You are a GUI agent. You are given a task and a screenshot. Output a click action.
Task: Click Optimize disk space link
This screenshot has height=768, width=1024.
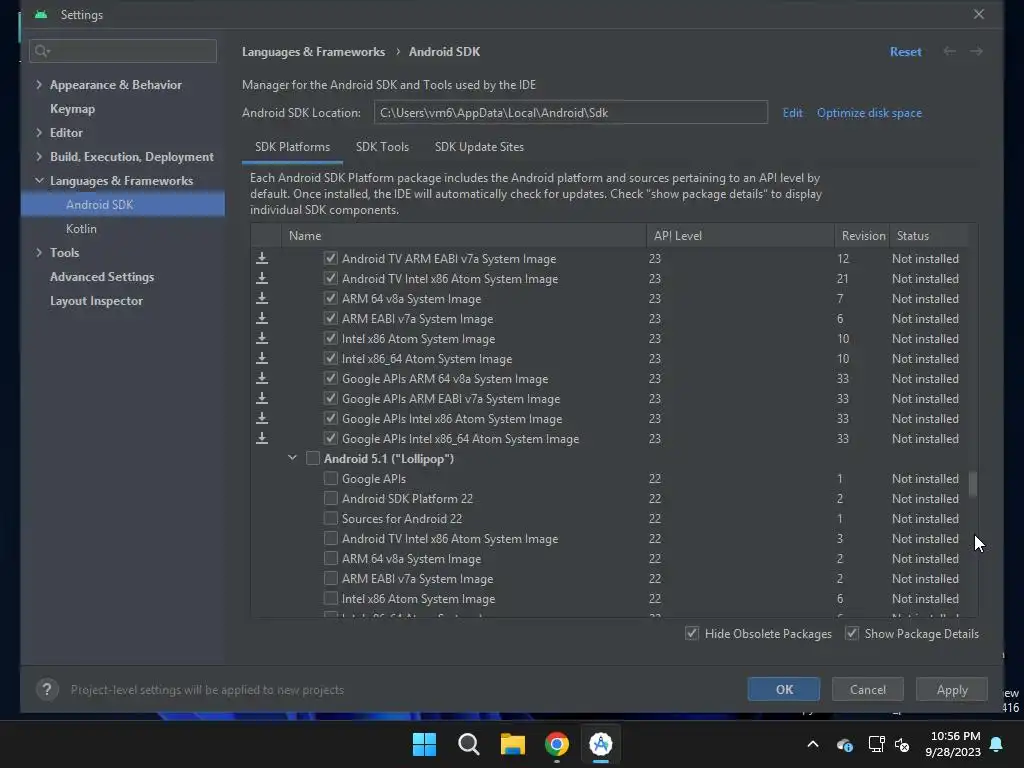(869, 113)
